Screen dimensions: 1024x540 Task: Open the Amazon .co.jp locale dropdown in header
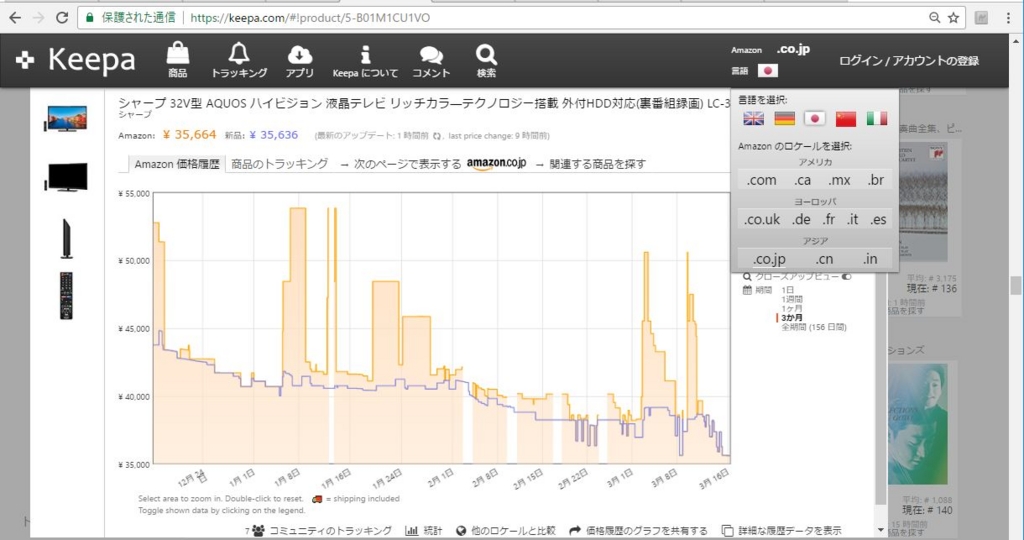(x=793, y=49)
